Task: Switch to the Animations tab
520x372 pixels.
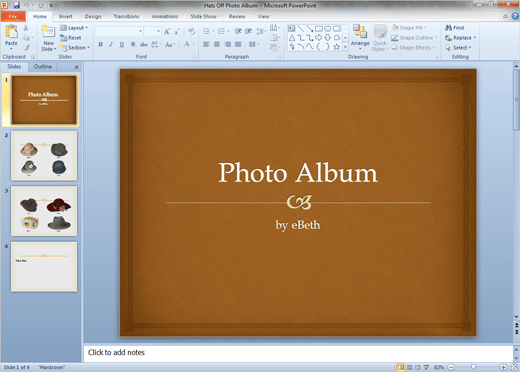Action: pyautogui.click(x=165, y=16)
